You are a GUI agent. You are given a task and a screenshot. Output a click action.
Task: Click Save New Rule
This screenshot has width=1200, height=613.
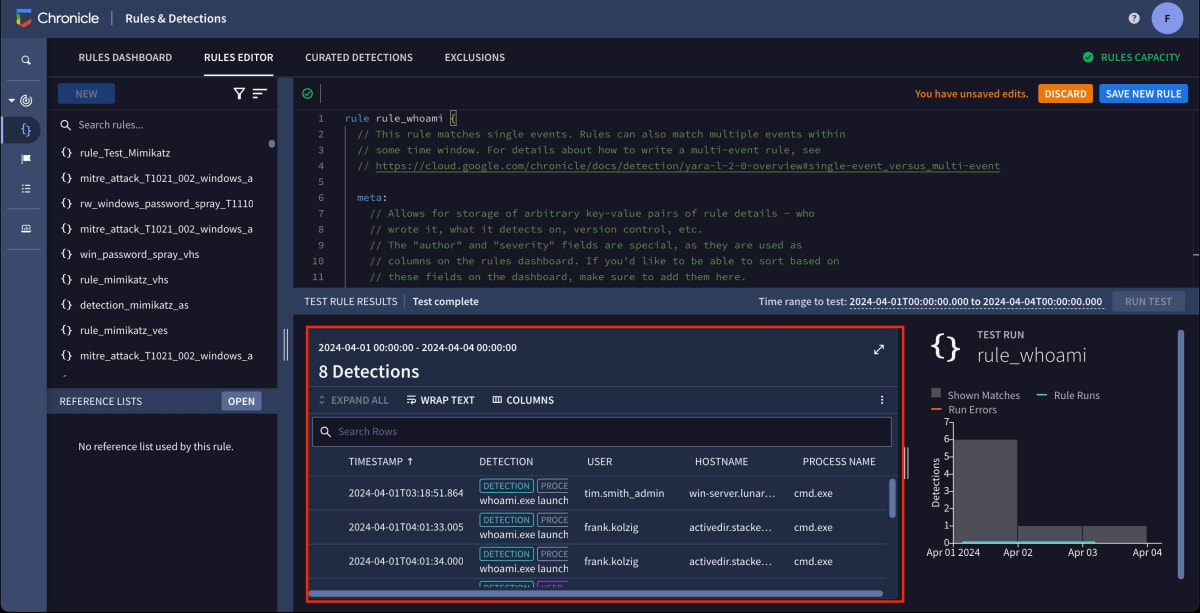pyautogui.click(x=1143, y=94)
